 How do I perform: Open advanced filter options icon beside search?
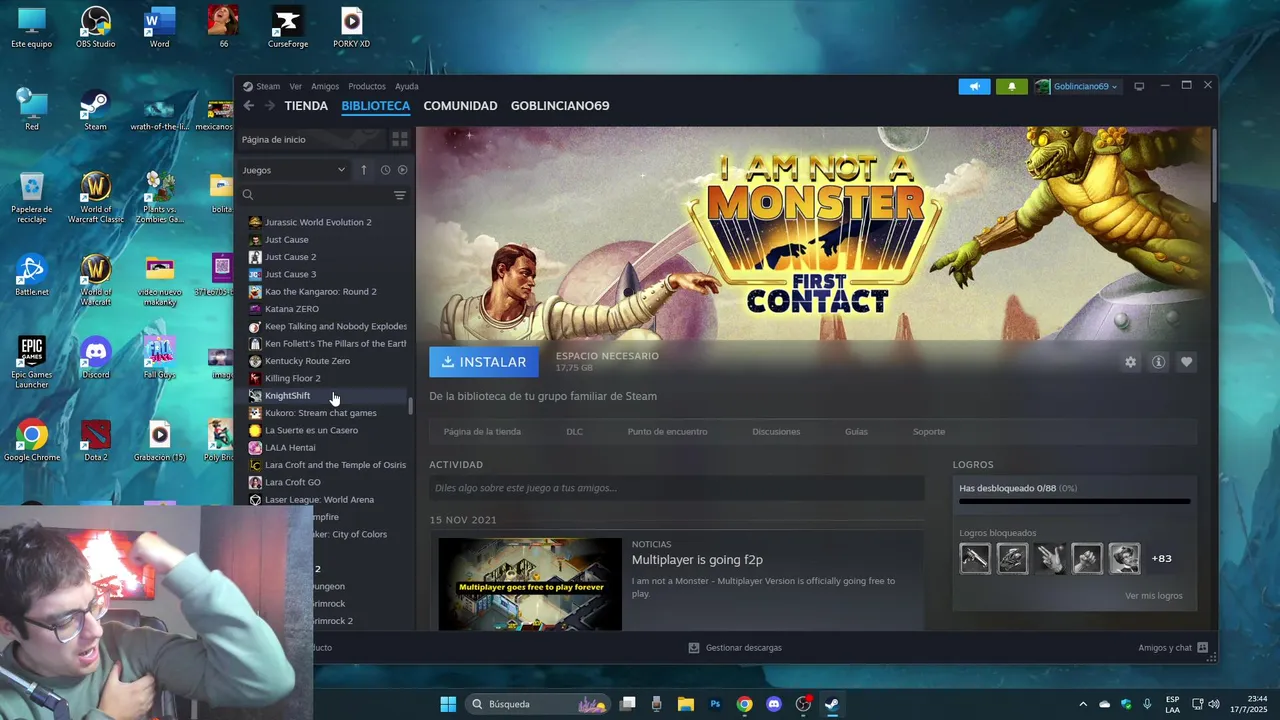[x=400, y=195]
